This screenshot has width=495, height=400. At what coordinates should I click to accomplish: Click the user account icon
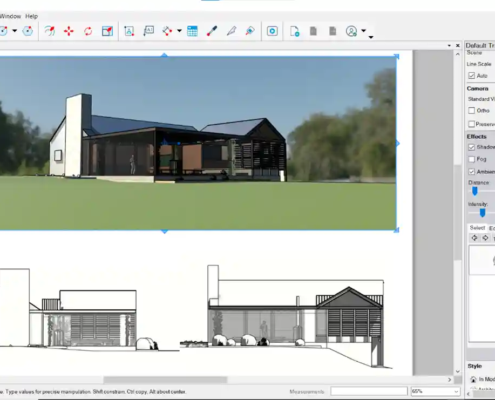click(x=351, y=31)
